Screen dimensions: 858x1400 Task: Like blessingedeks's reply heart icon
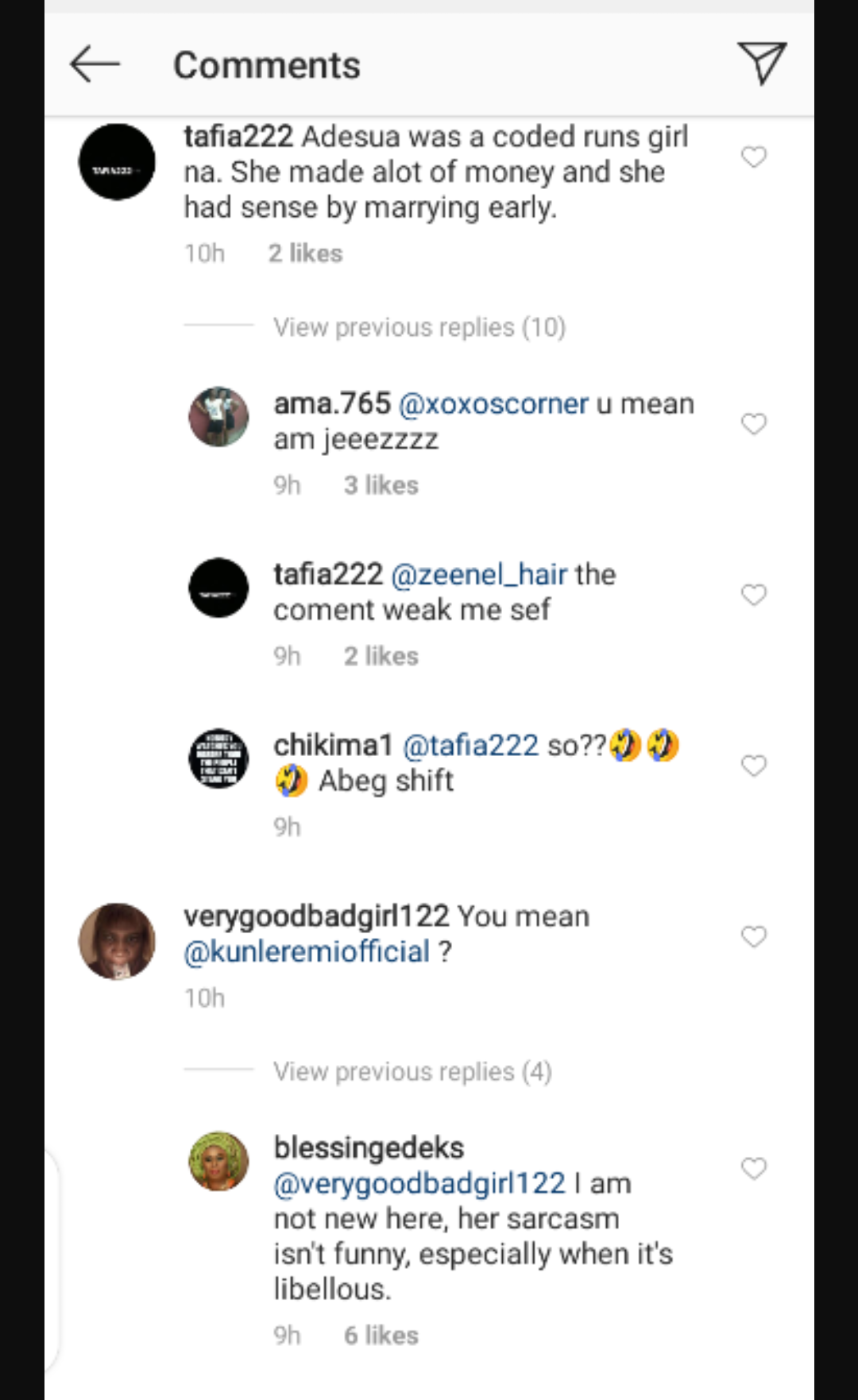tap(754, 1169)
